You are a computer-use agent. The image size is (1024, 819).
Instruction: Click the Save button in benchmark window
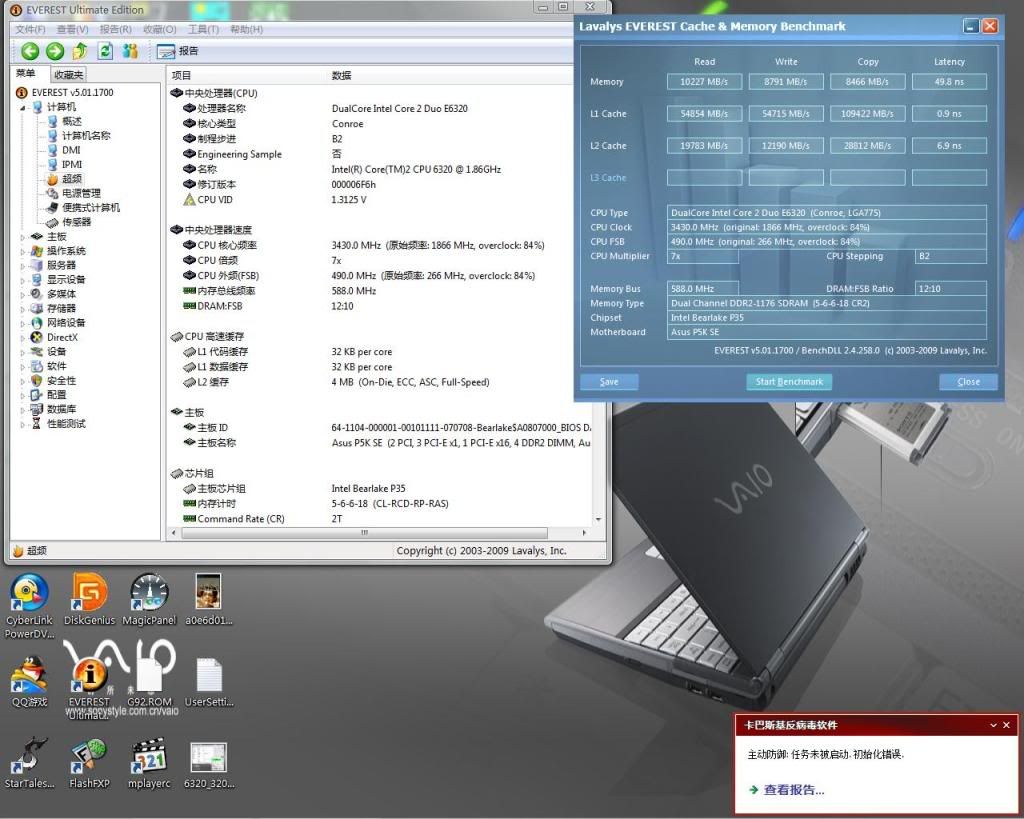(609, 381)
